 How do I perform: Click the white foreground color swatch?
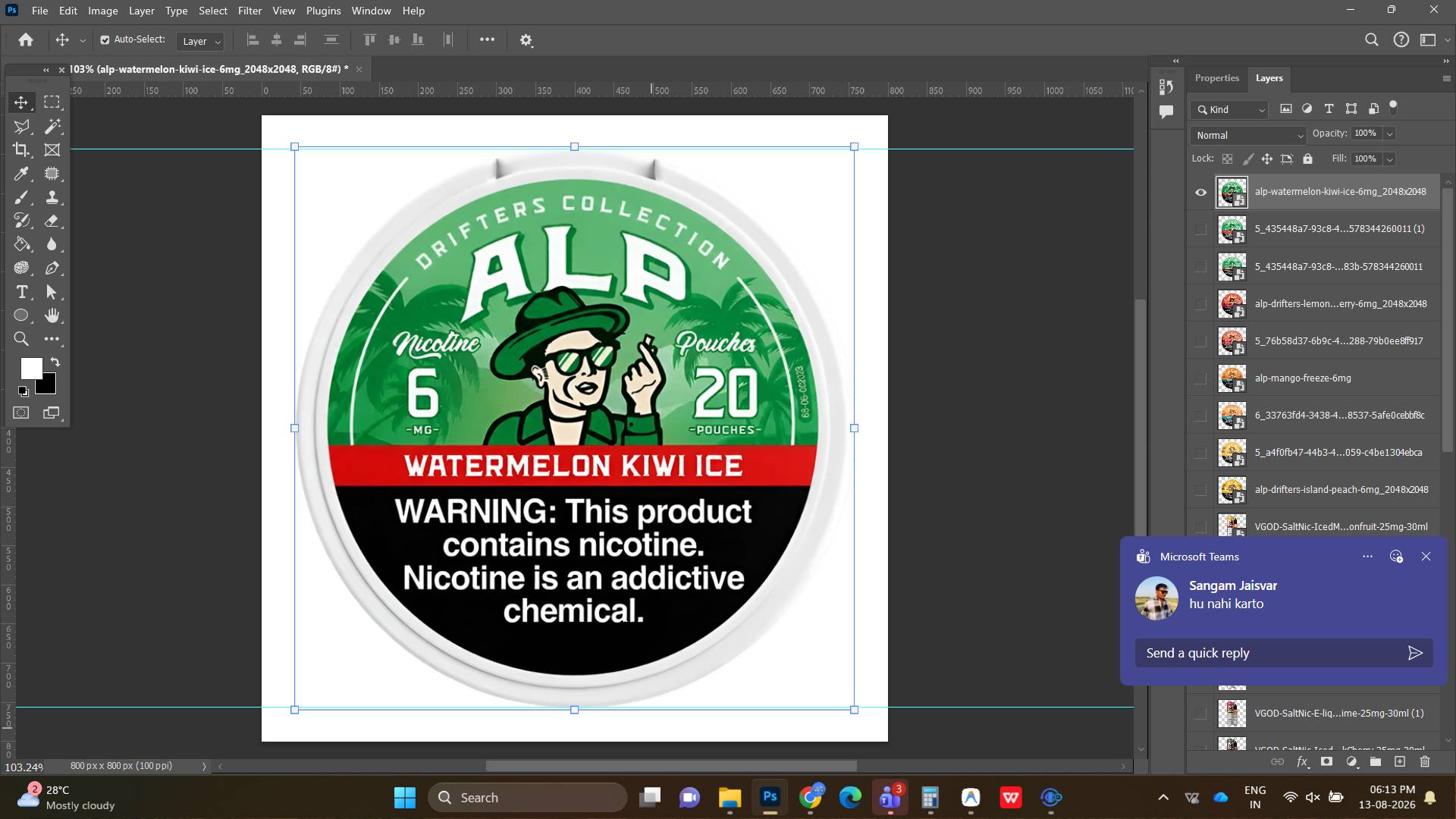[x=30, y=368]
